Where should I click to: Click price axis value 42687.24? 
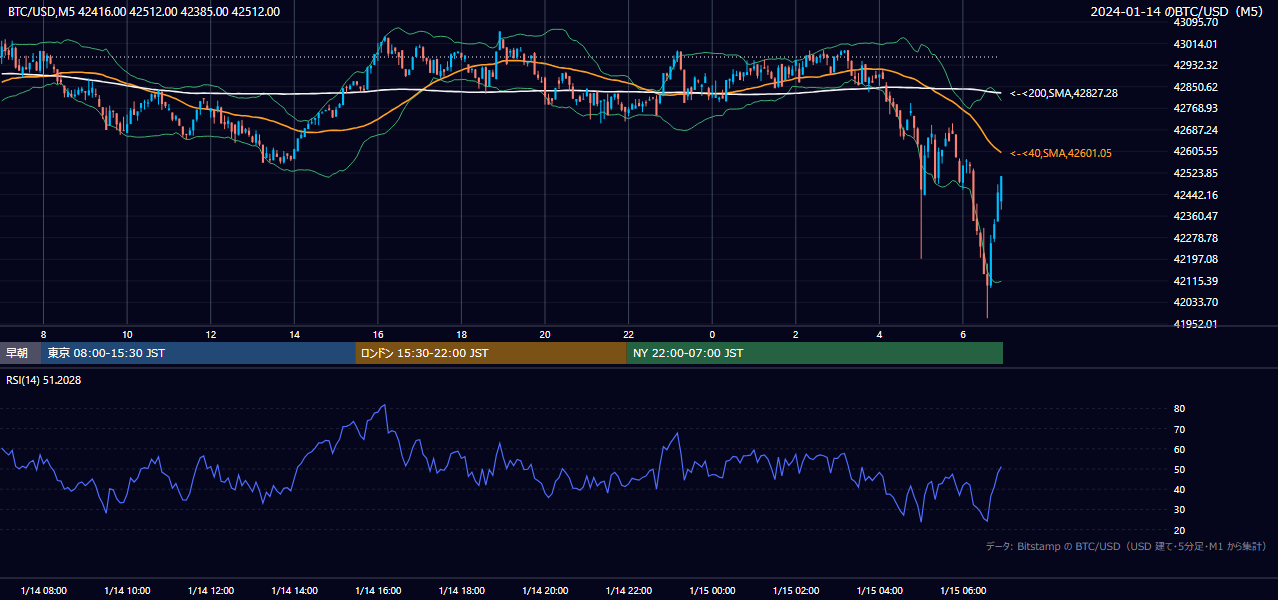[x=1195, y=130]
